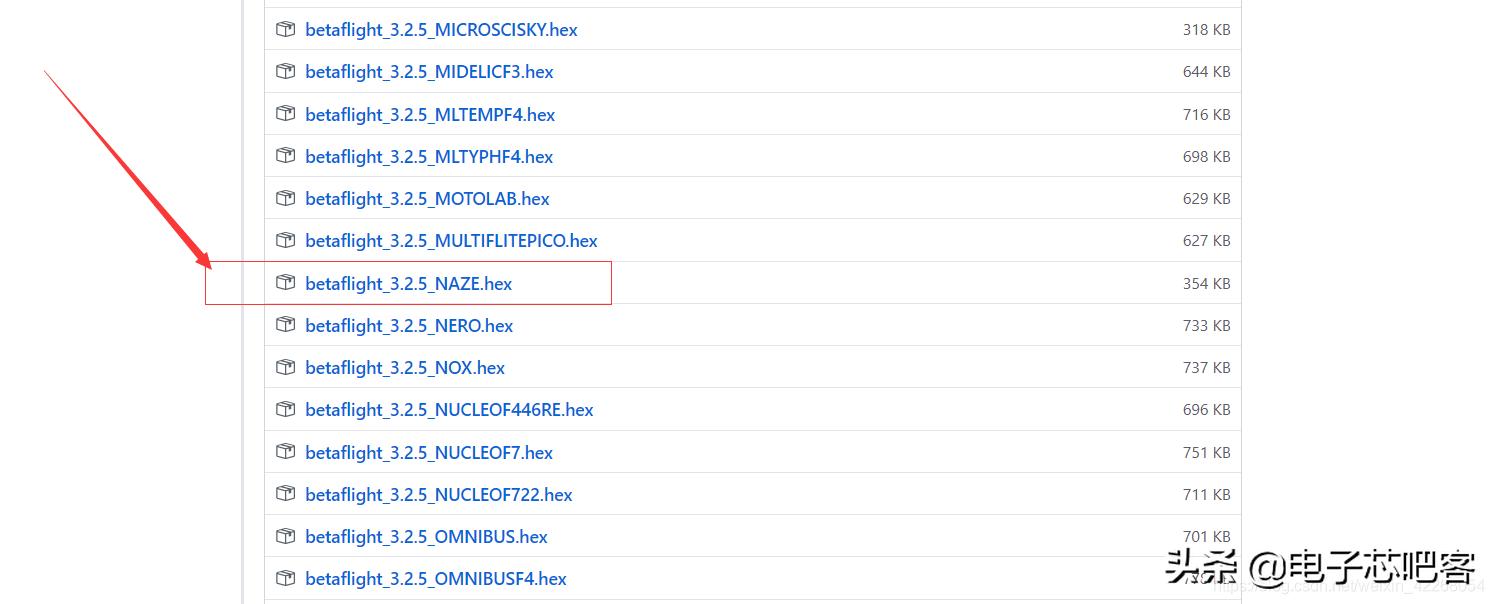Download betaflight_3.2.5_MOTOLAB.hex firmware
This screenshot has width=1494, height=604.
click(x=427, y=199)
